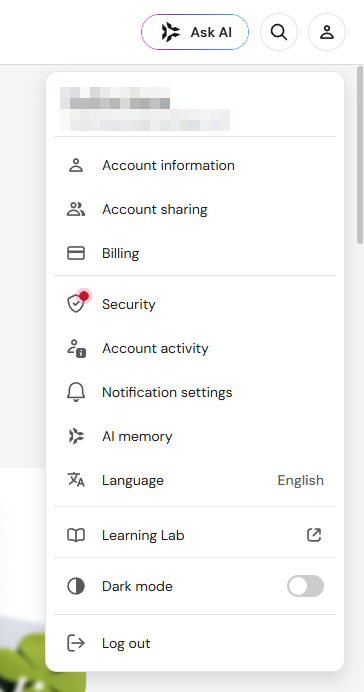This screenshot has height=692, width=364.
Task: Open the profile avatar icon menu
Action: click(x=327, y=32)
